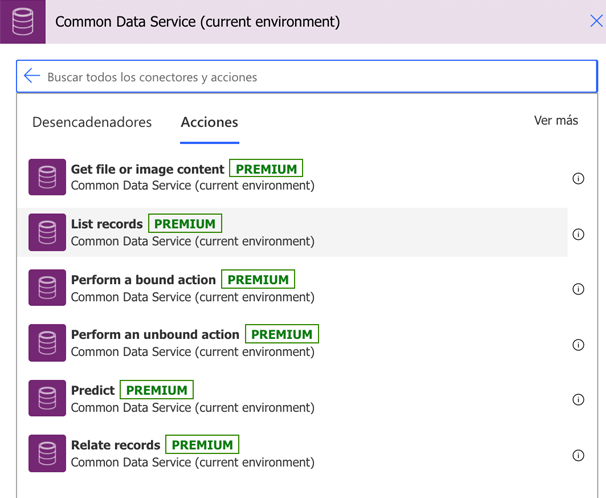Click the Common Data Service connector header icon

point(22,22)
